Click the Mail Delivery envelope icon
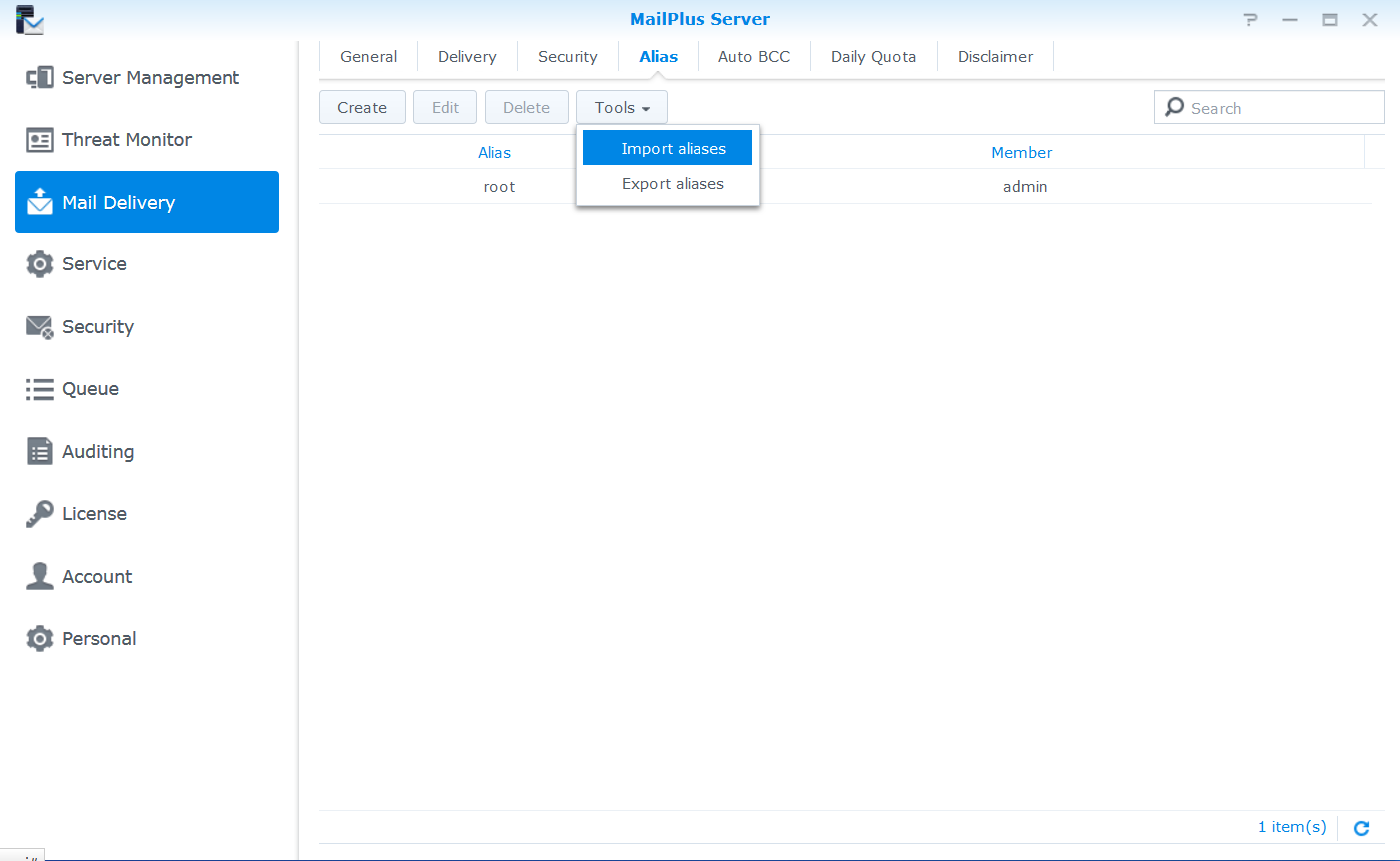 click(x=40, y=201)
